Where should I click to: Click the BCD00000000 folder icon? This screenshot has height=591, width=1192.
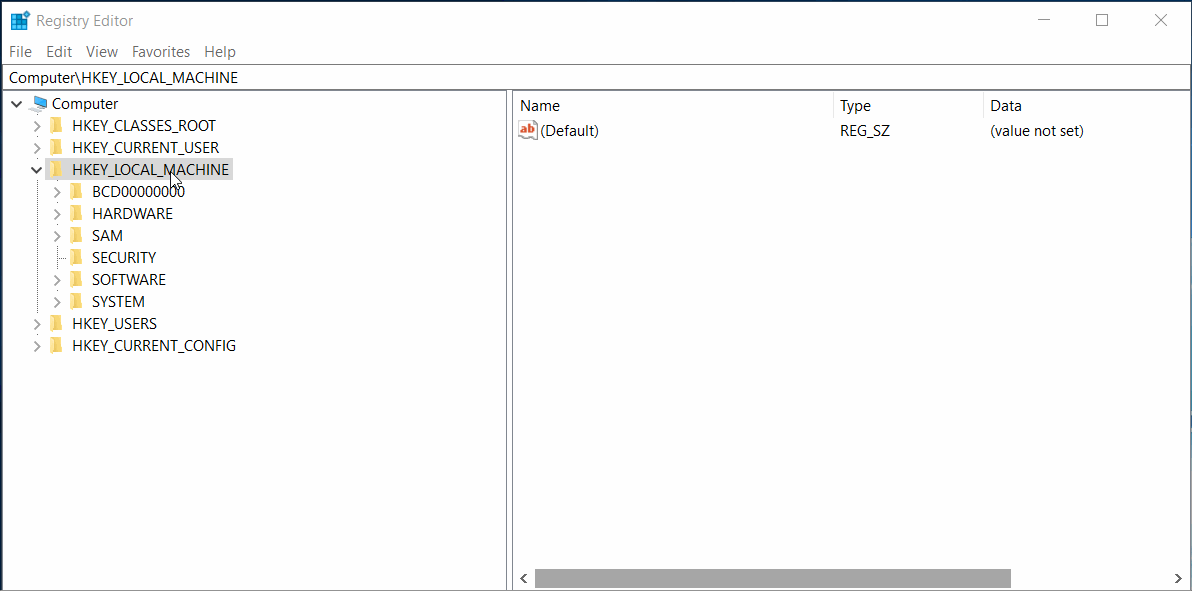point(75,192)
